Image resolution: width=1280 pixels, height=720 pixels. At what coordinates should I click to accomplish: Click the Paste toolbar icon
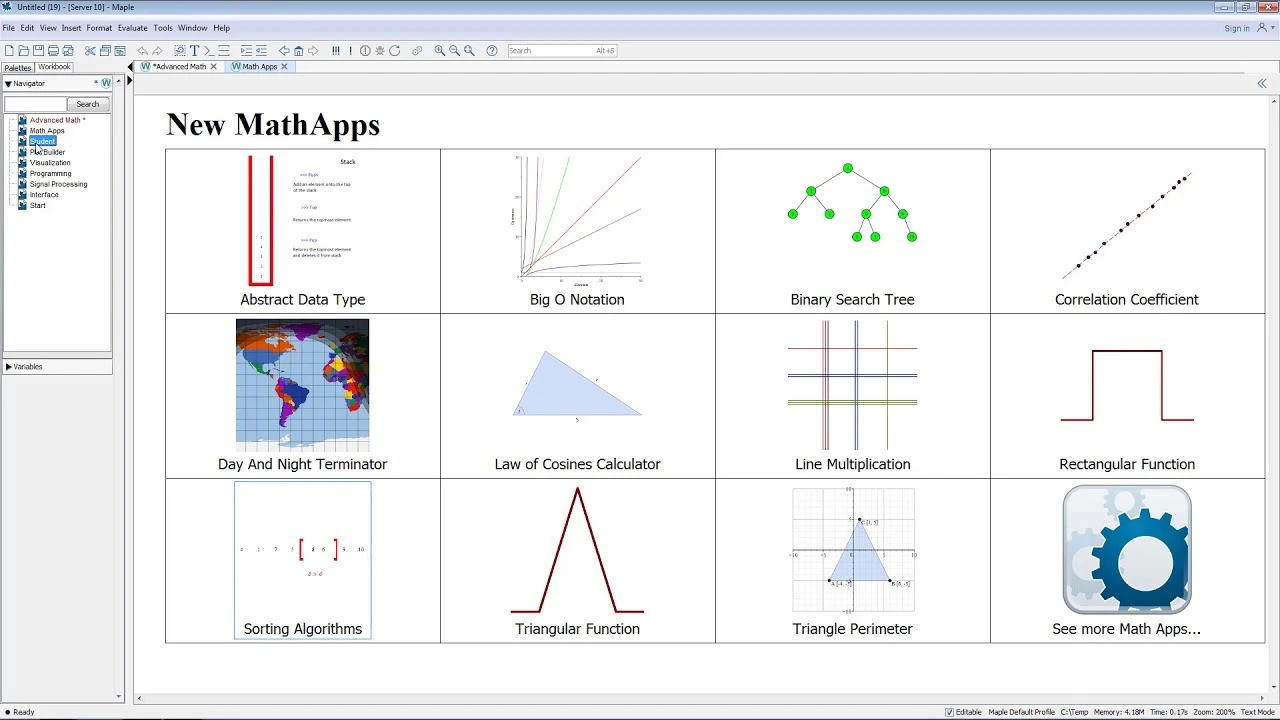120,50
